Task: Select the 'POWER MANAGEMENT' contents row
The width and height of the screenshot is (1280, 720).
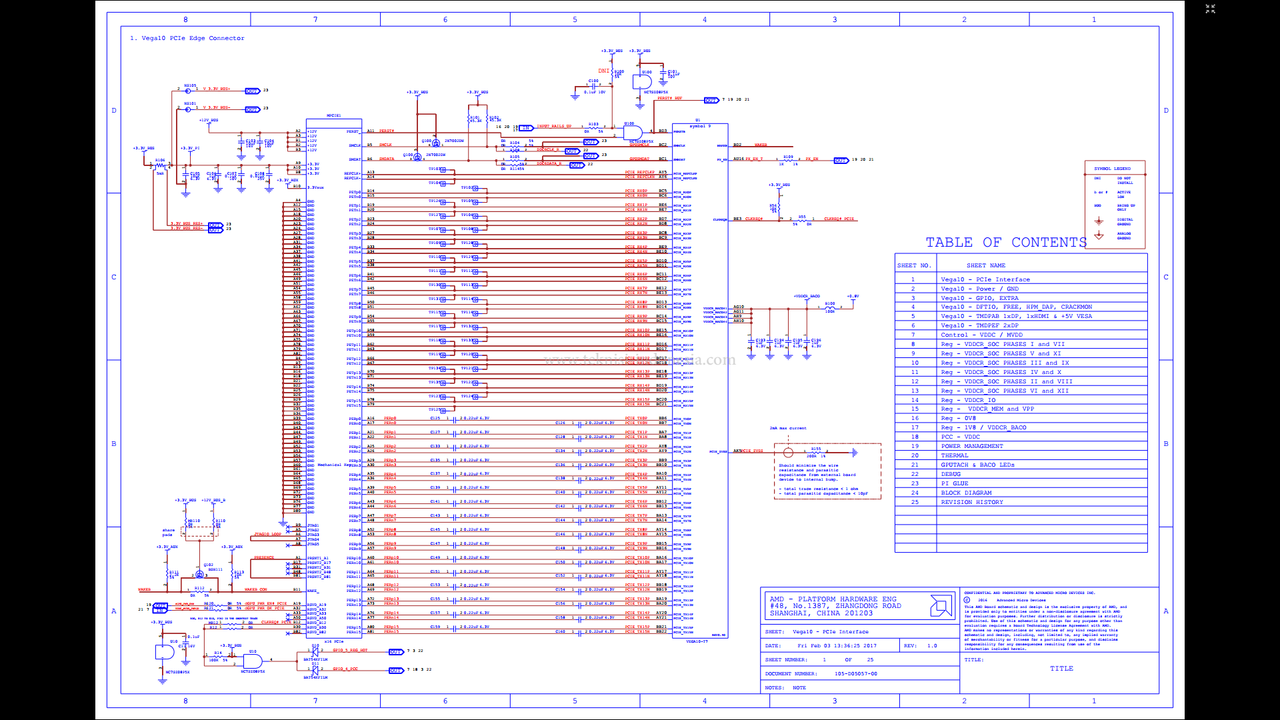Action: pos(1021,446)
